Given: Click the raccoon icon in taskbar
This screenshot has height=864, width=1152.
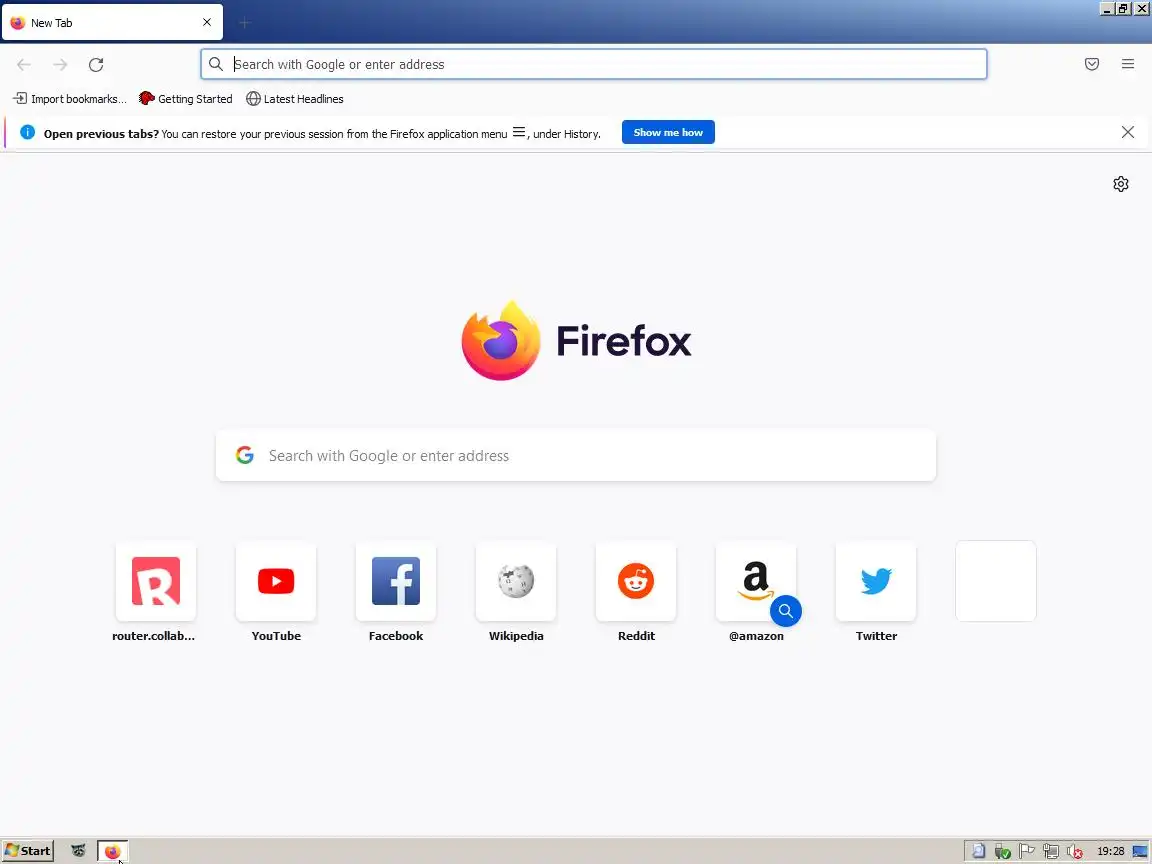Looking at the screenshot, I should point(79,851).
